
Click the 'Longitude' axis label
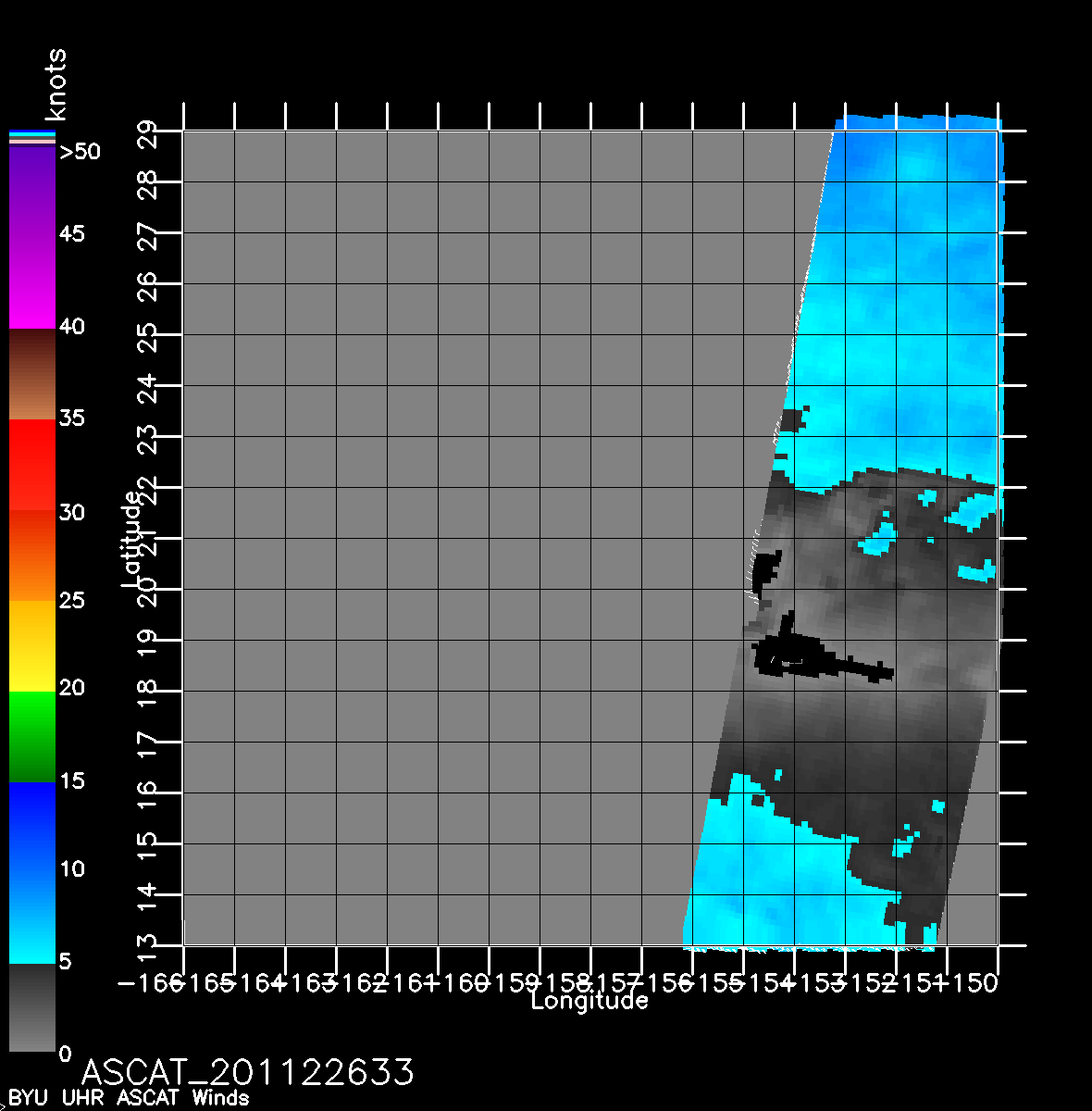[x=589, y=1001]
